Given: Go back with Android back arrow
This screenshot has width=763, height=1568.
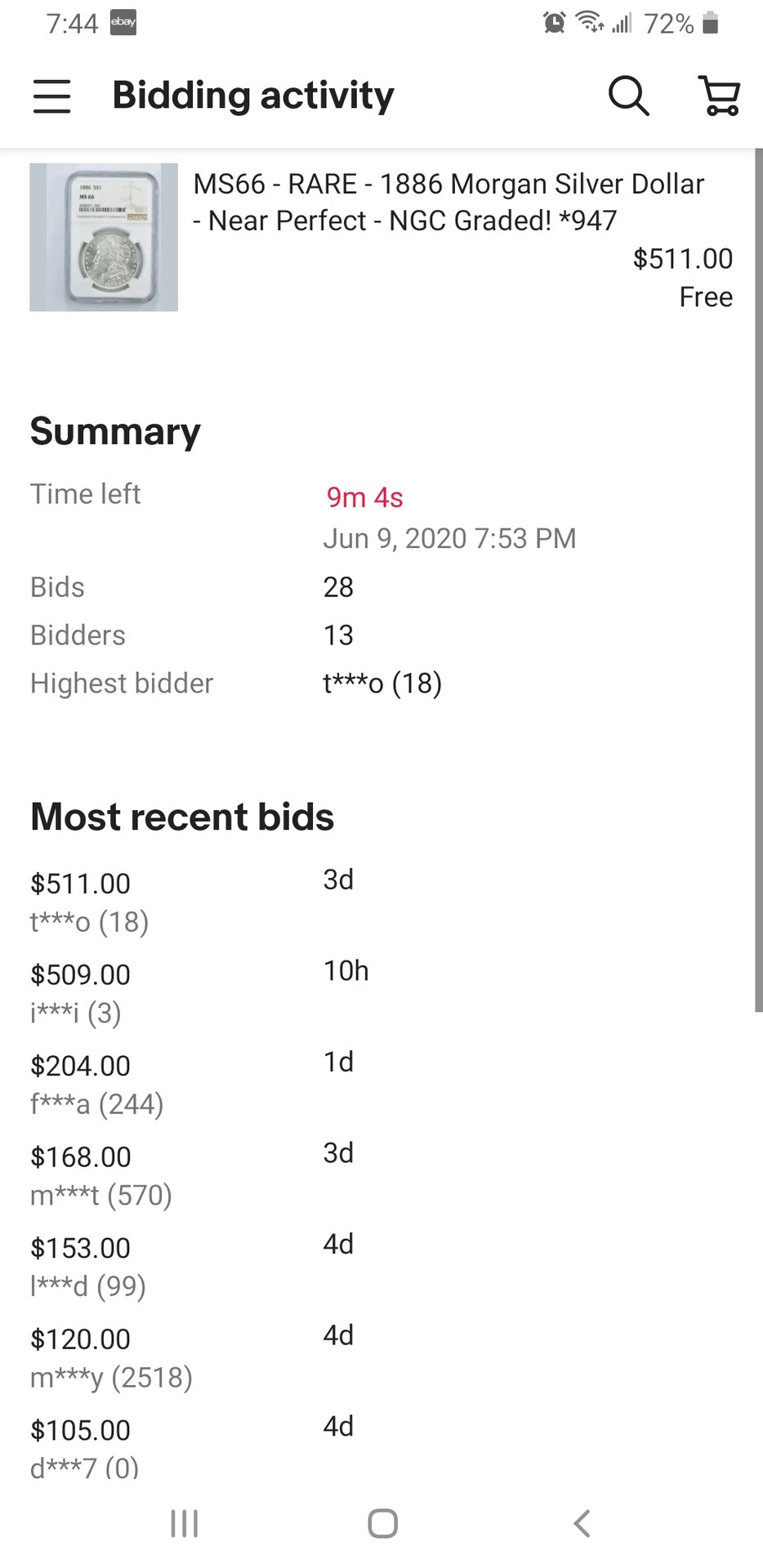Looking at the screenshot, I should pyautogui.click(x=582, y=1523).
